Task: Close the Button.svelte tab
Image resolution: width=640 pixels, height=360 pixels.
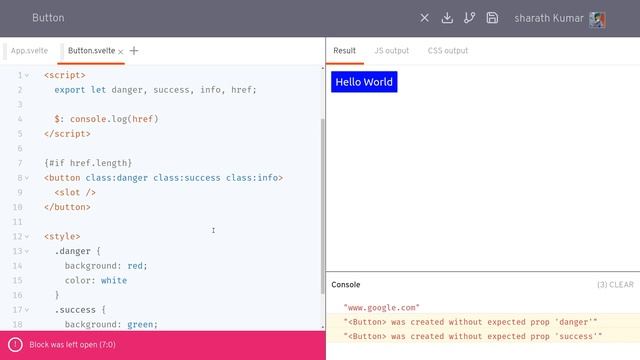Action: (x=120, y=51)
